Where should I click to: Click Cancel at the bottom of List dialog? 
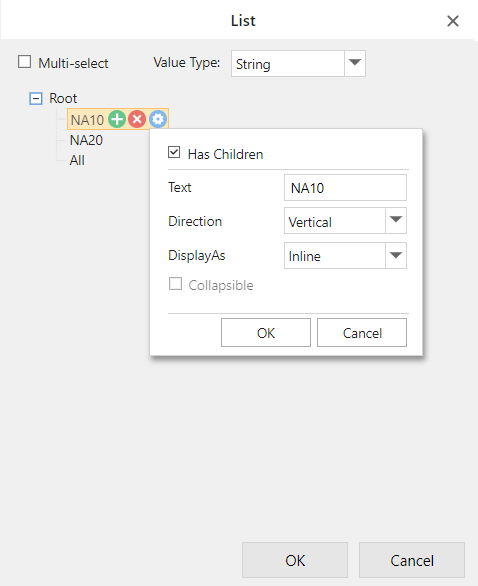412,560
